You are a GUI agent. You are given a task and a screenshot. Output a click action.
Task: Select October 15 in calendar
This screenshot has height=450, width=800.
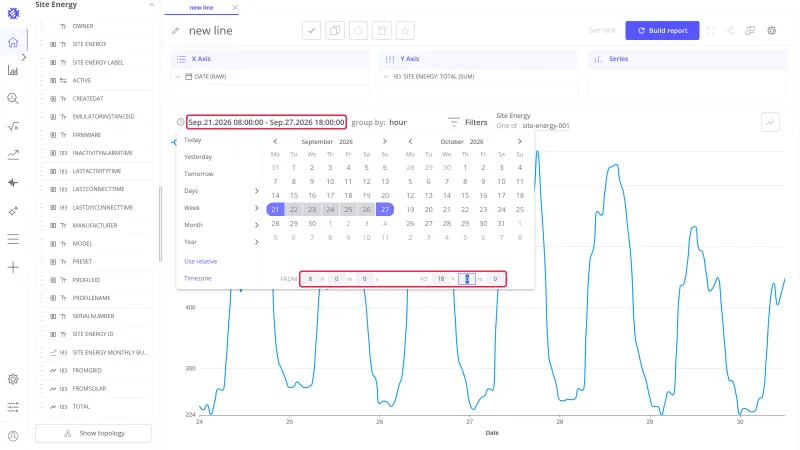[x=465, y=195]
